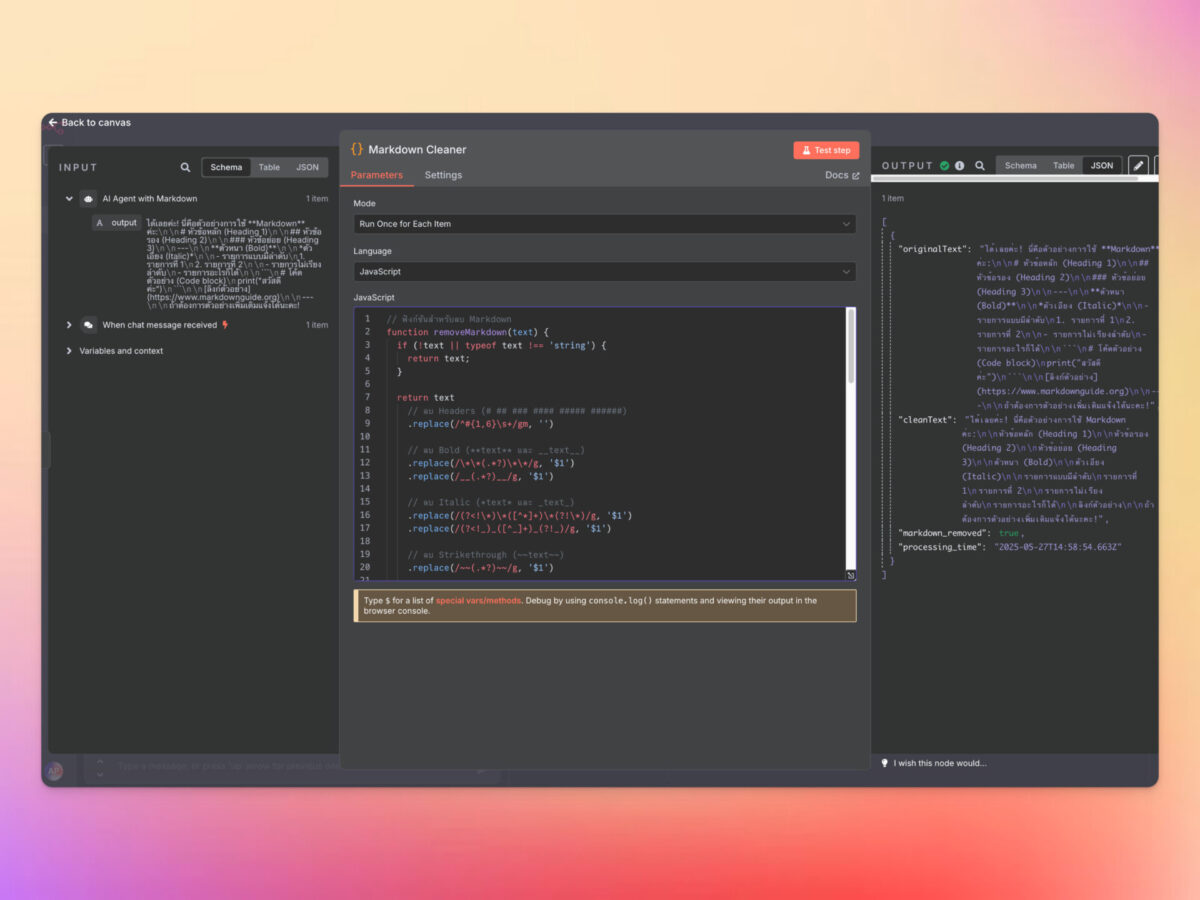The height and width of the screenshot is (900, 1200).
Task: Click the "cleanText" key in output JSON
Action: (925, 420)
